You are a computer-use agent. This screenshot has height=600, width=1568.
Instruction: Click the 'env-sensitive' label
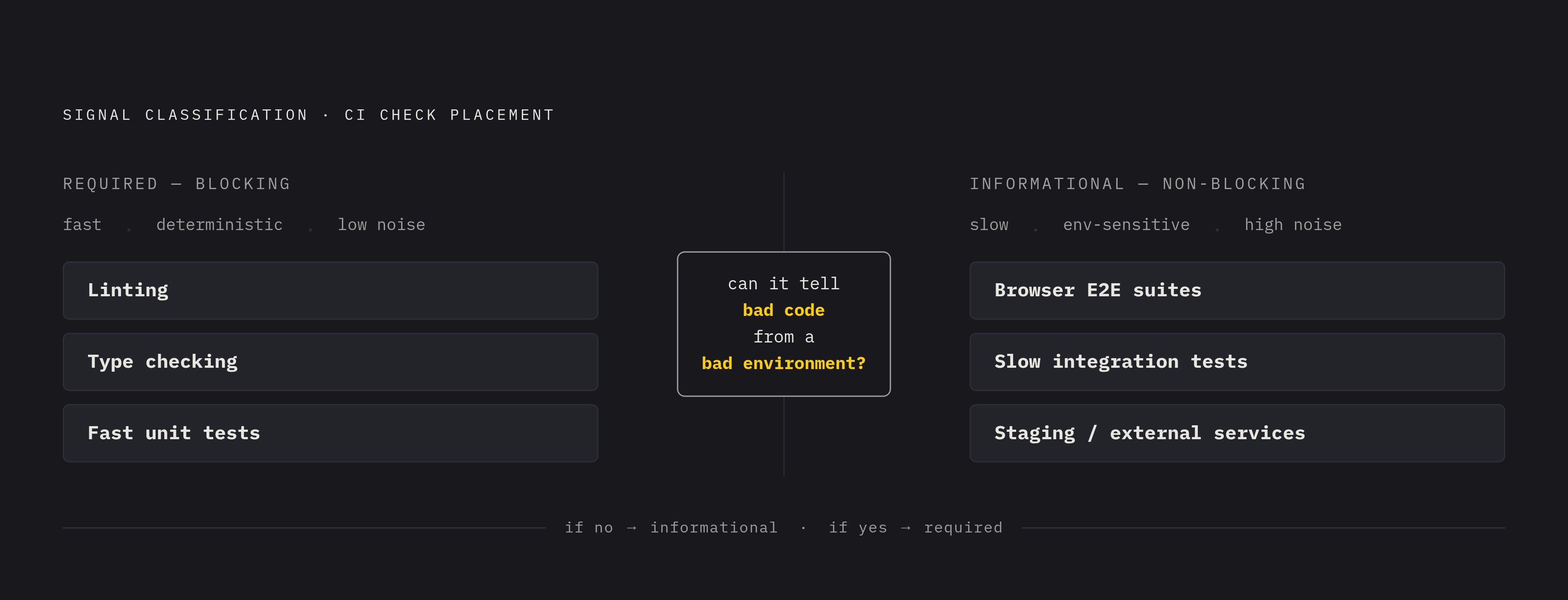pyautogui.click(x=1126, y=225)
